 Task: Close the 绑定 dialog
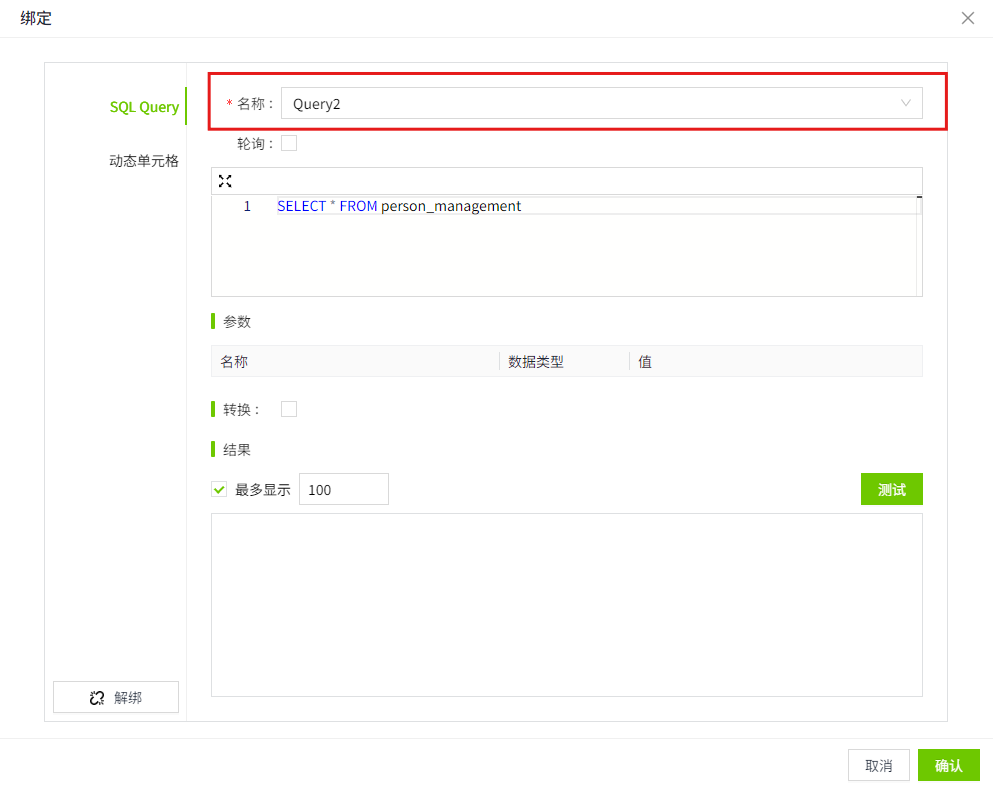(x=967, y=18)
